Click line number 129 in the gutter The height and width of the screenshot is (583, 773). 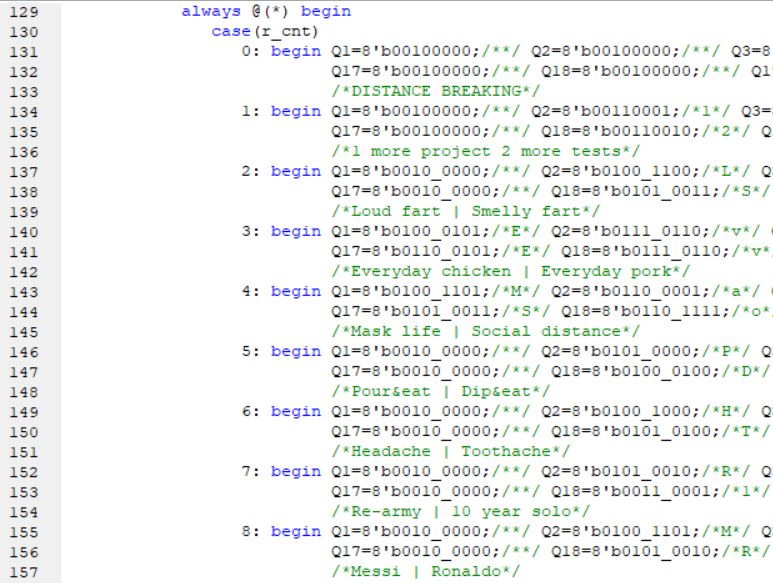coord(24,12)
